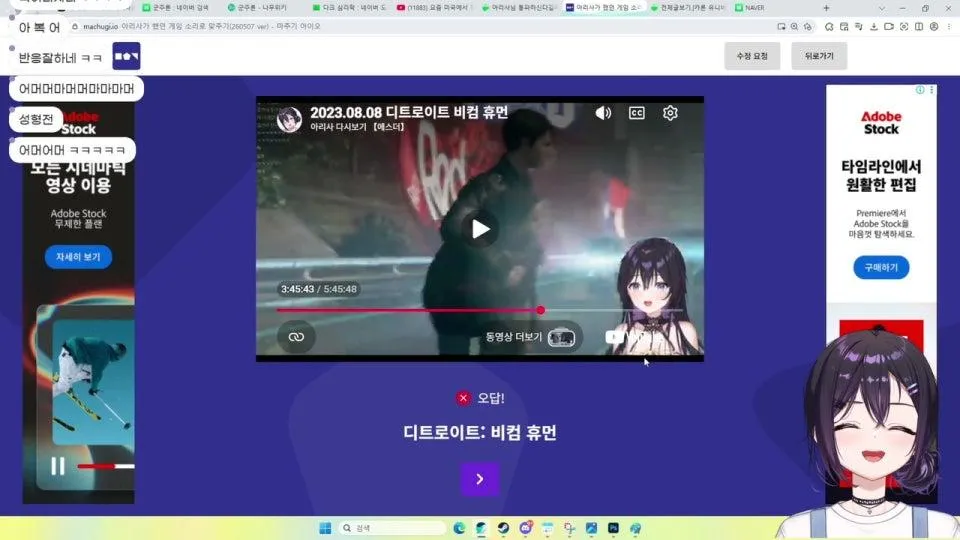Open Photoshop from the taskbar
960x540 pixels.
[x=613, y=528]
